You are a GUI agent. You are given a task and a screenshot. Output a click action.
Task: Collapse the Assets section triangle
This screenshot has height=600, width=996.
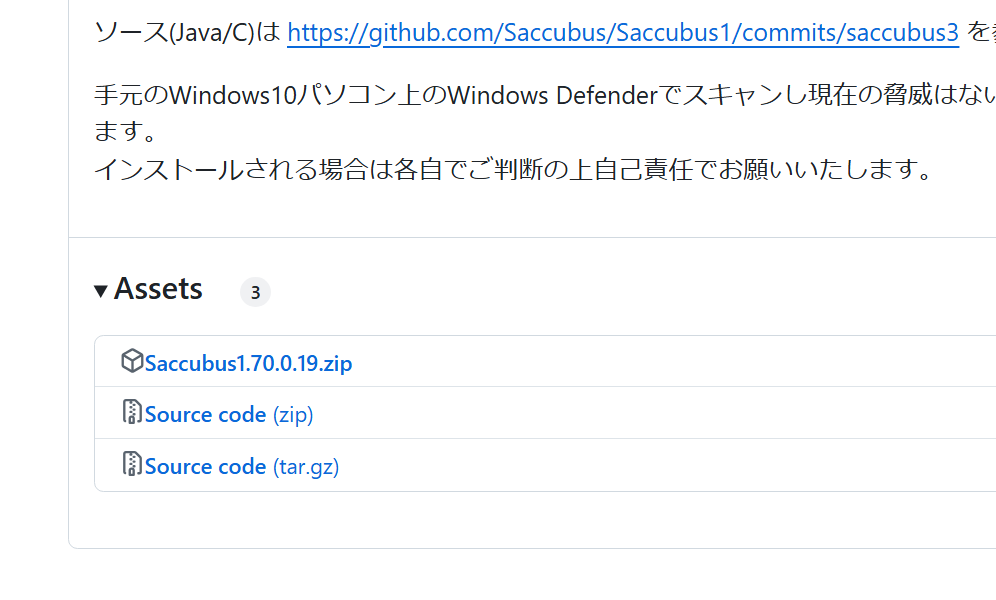click(101, 291)
